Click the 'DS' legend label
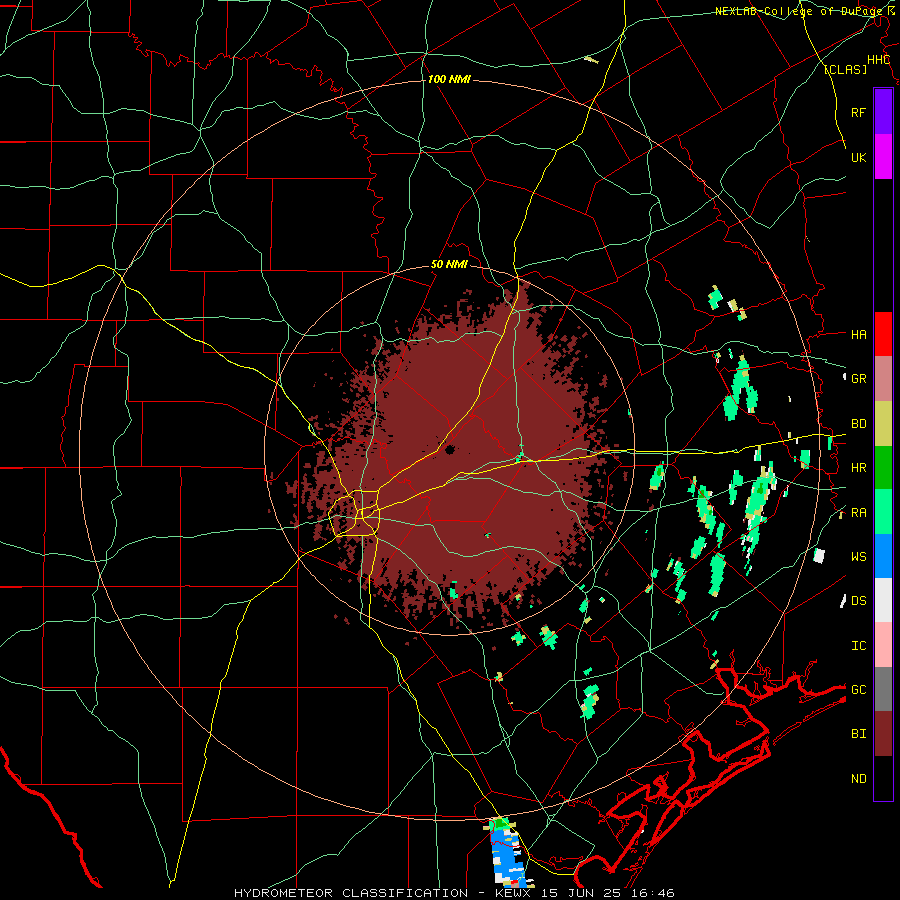Viewport: 900px width, 900px height. (858, 600)
